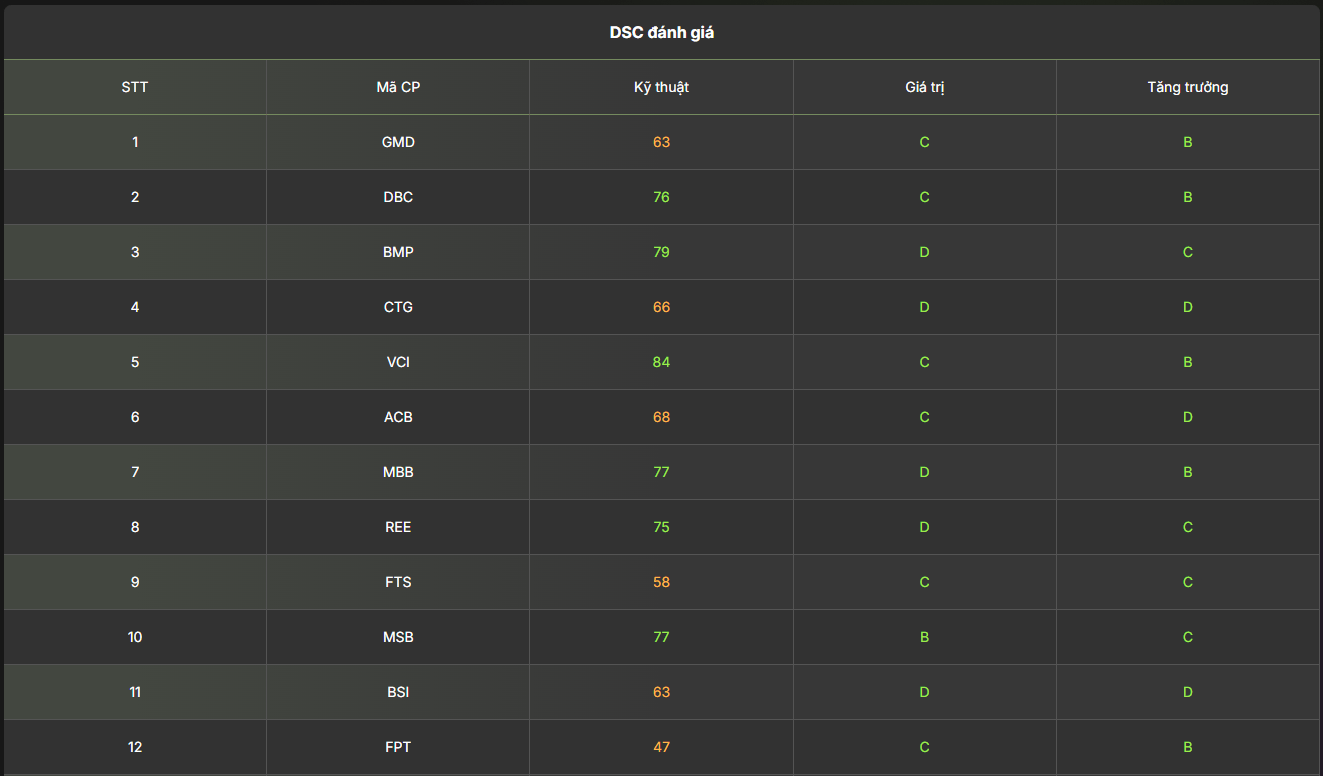
Task: Open the BSI stock code
Action: pos(398,692)
